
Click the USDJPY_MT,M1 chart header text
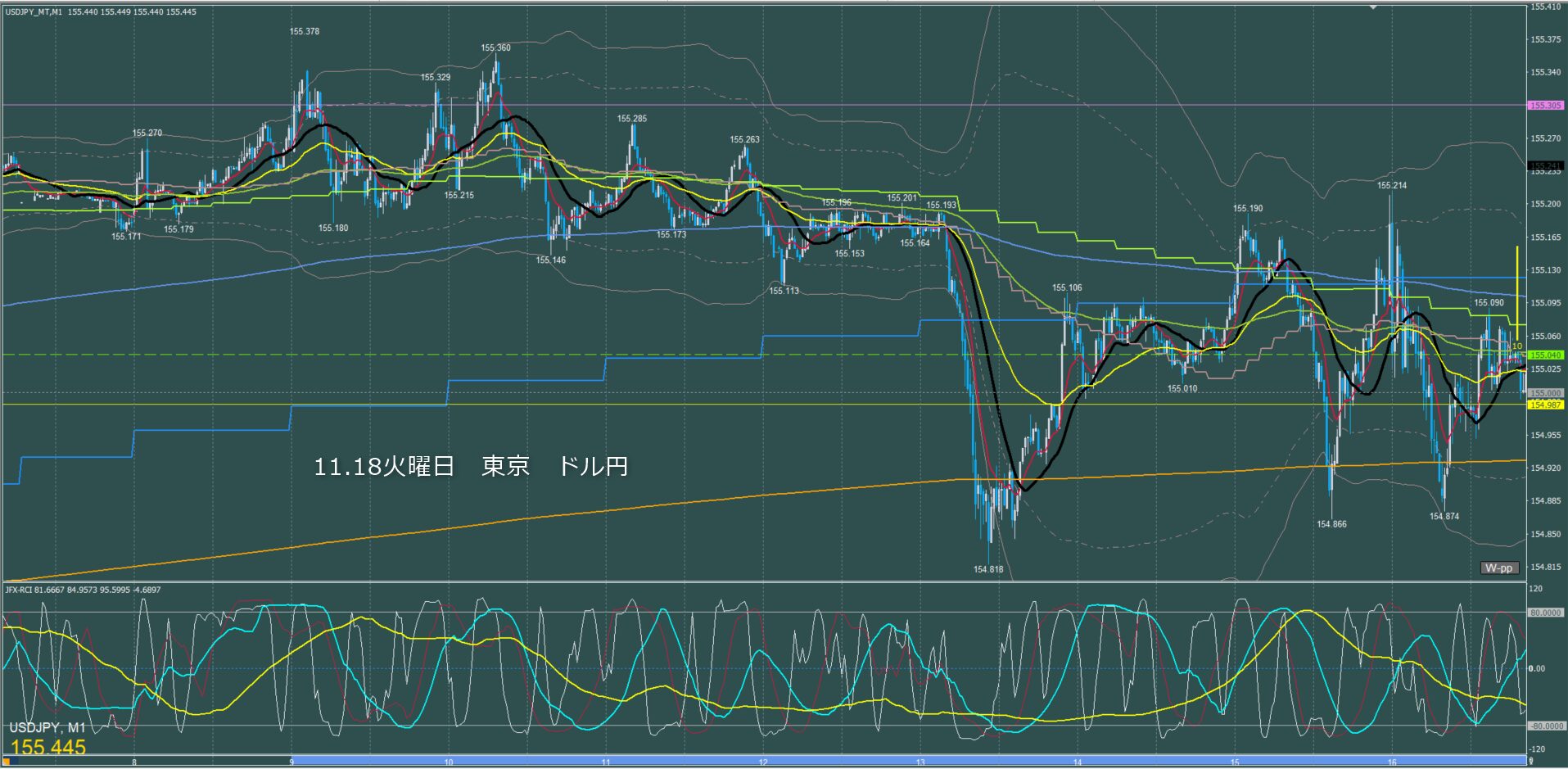[101, 12]
